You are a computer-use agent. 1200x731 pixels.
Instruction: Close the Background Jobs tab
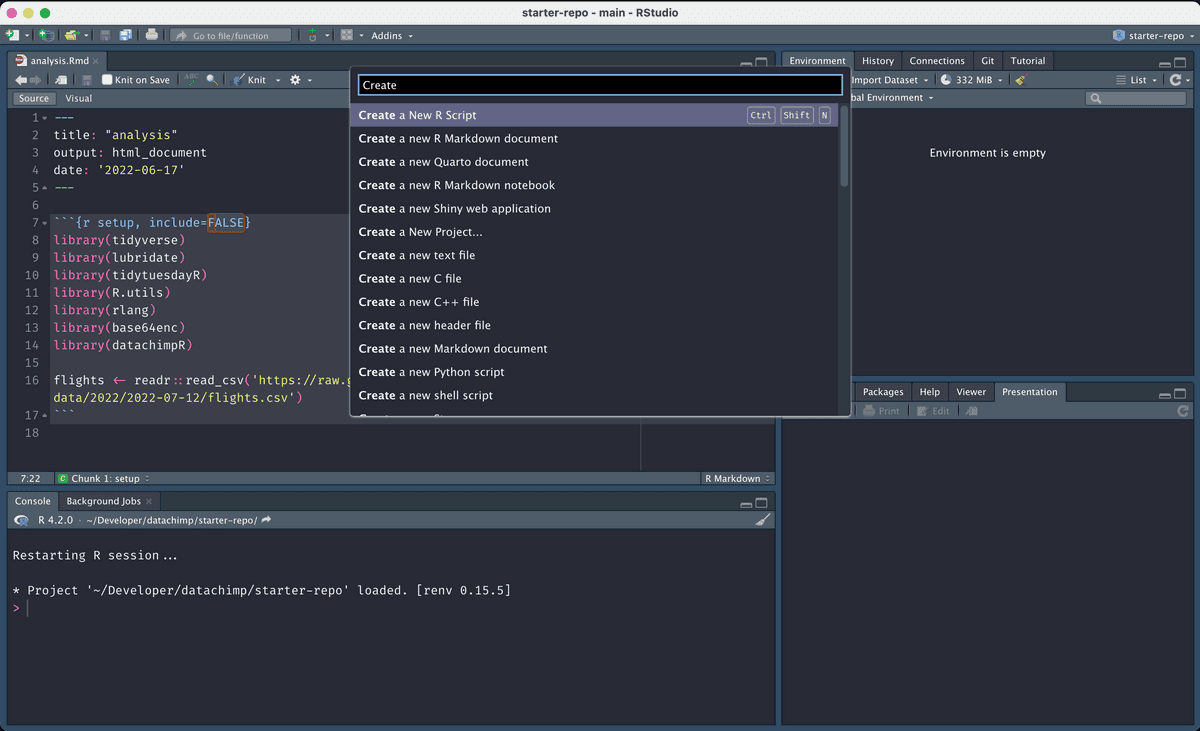point(149,502)
